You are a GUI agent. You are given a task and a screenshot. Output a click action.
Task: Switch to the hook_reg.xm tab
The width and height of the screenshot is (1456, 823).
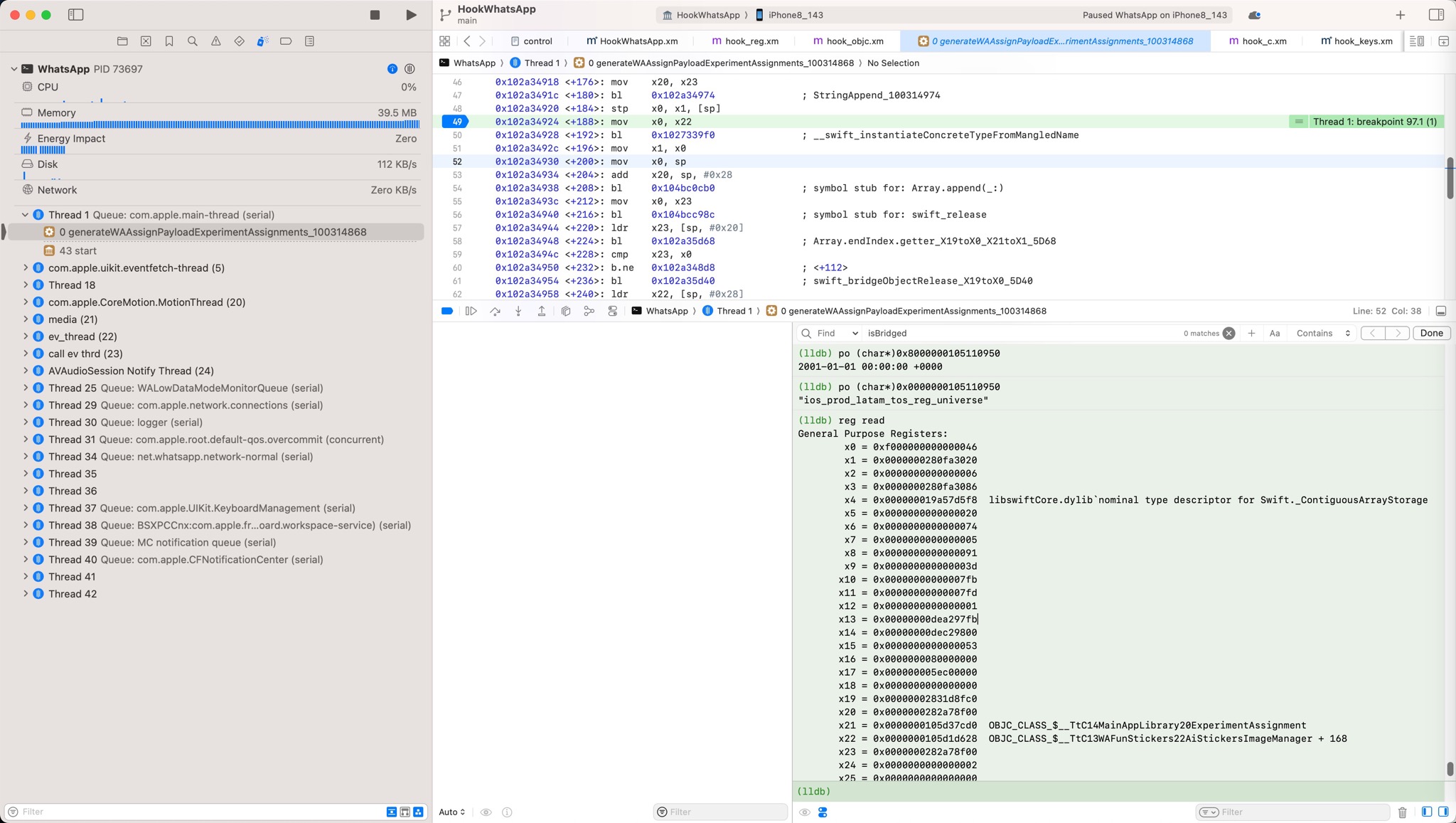pyautogui.click(x=745, y=41)
